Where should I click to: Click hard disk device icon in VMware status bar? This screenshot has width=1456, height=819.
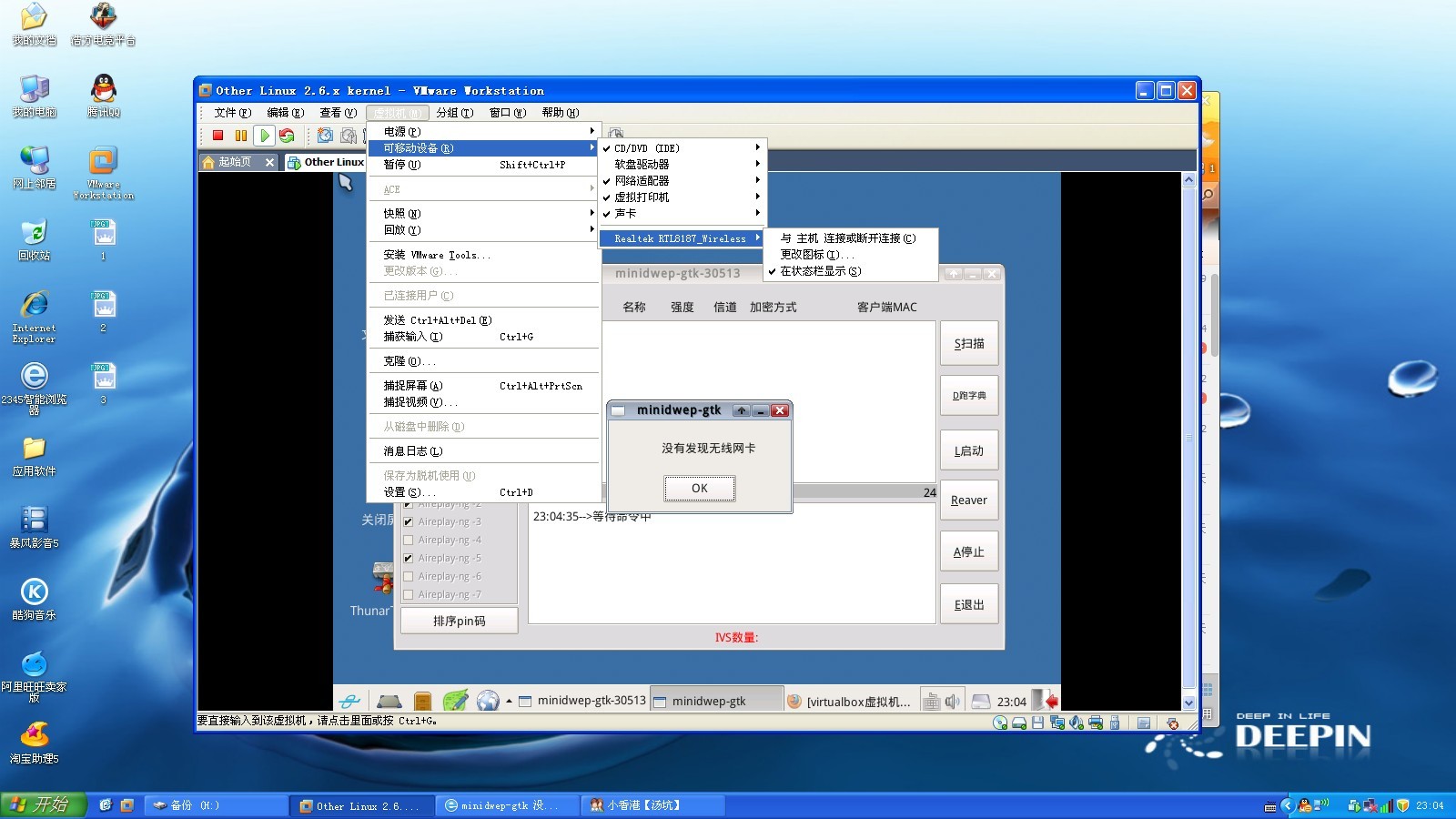[x=1019, y=723]
